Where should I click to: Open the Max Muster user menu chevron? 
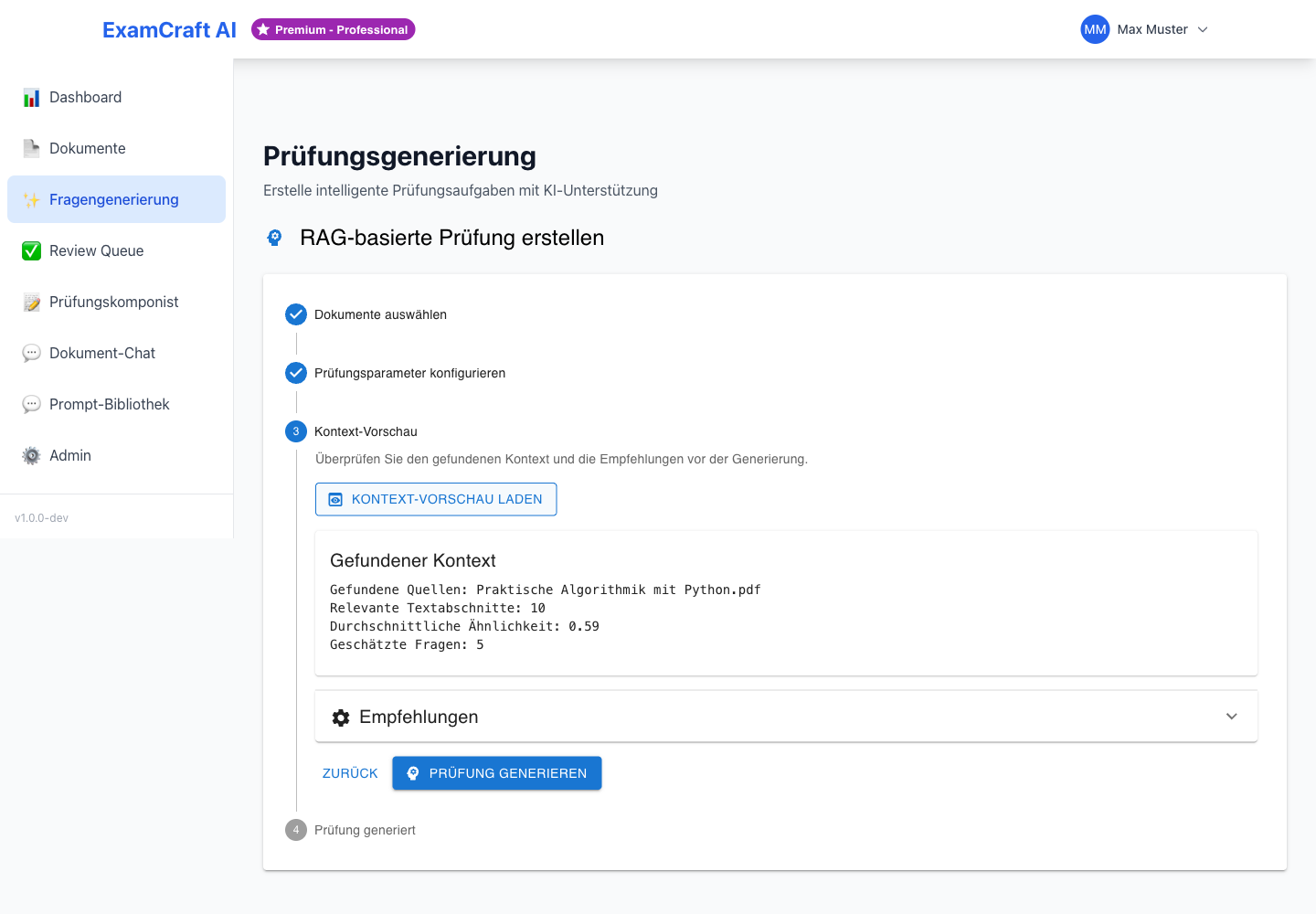click(x=1203, y=29)
